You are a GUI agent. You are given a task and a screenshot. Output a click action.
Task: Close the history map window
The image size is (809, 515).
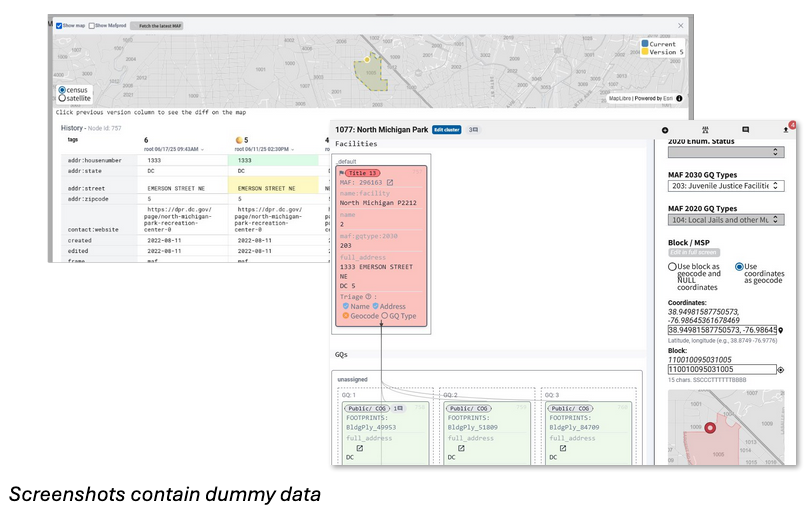point(681,26)
